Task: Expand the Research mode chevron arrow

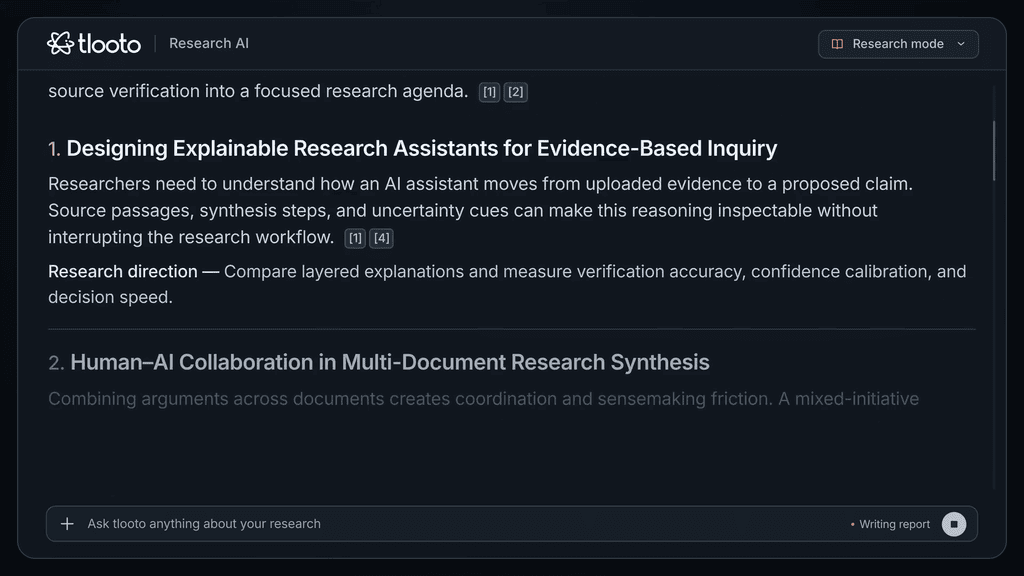Action: point(961,44)
